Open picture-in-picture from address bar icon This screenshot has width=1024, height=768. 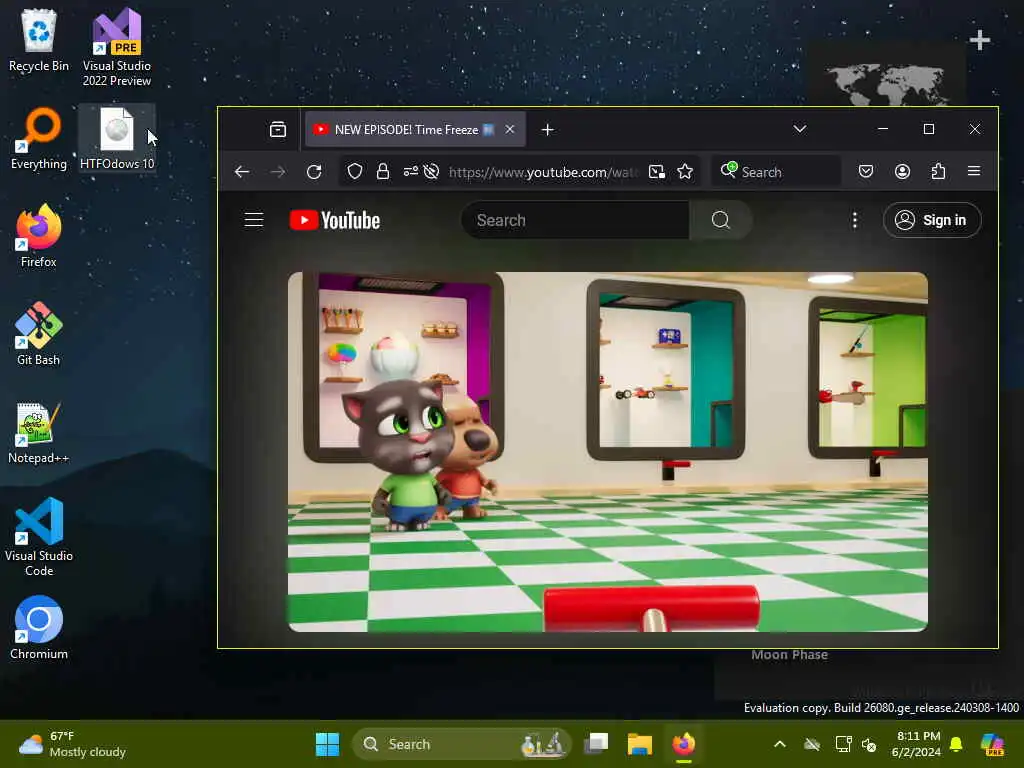[656, 172]
